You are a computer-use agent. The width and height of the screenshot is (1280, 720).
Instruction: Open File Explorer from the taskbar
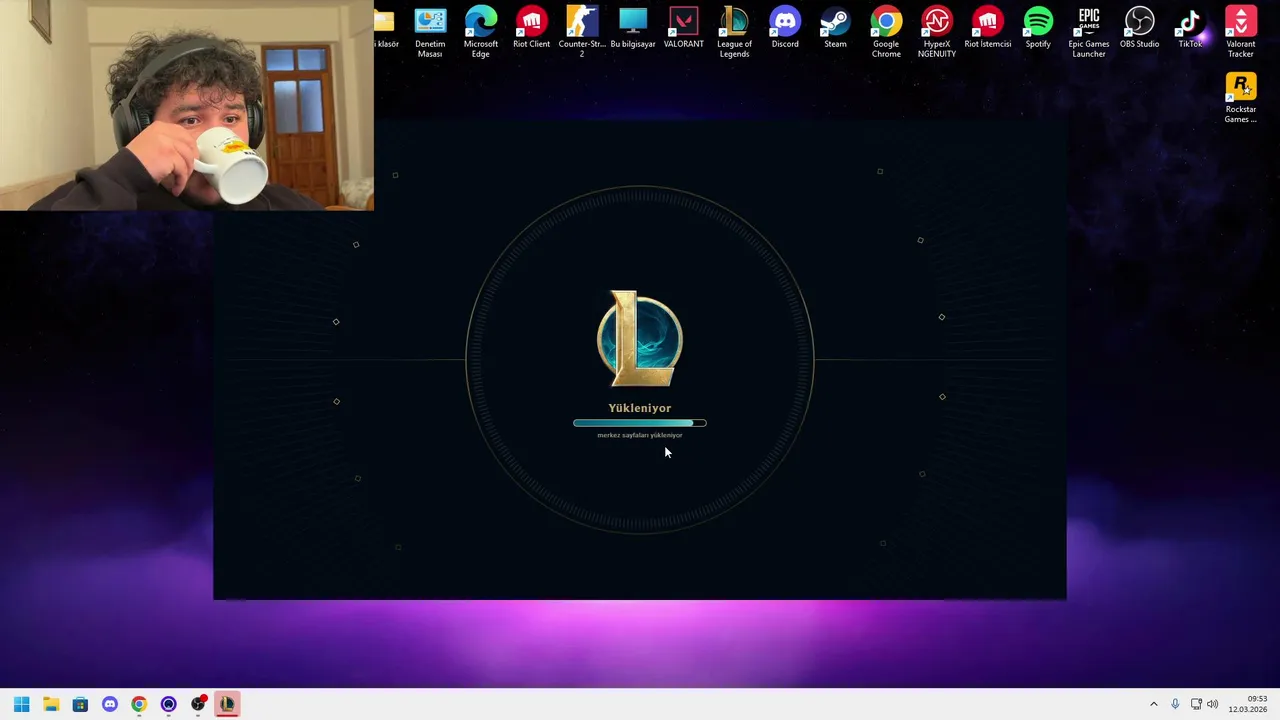51,704
